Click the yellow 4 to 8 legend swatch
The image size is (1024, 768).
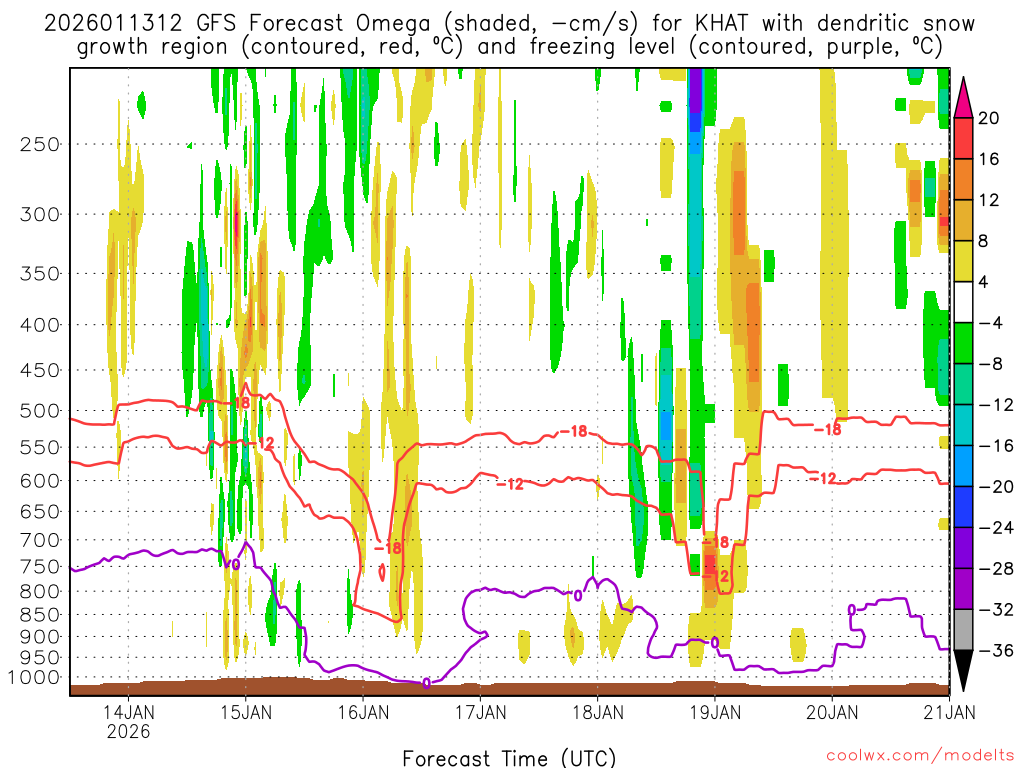point(963,261)
